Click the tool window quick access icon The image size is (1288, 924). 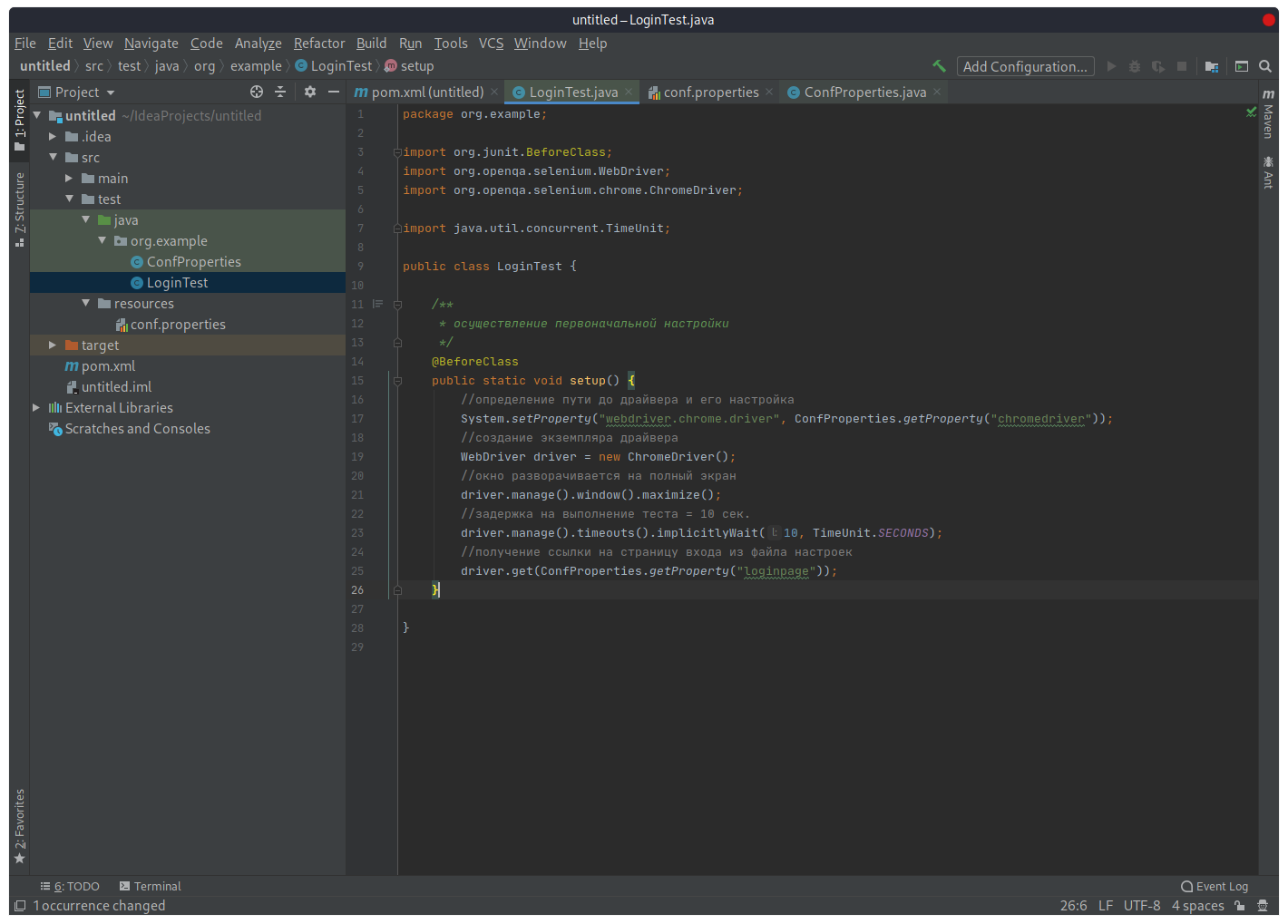point(20,905)
